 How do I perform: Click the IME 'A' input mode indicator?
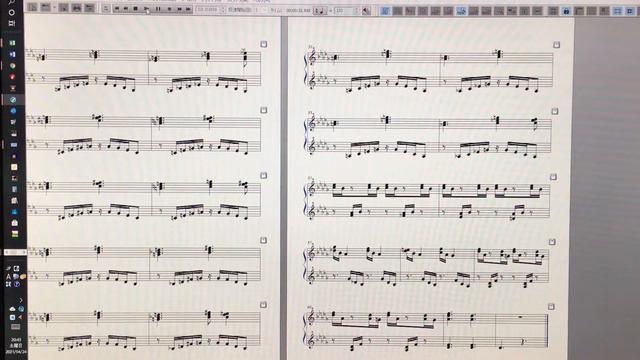point(8,276)
